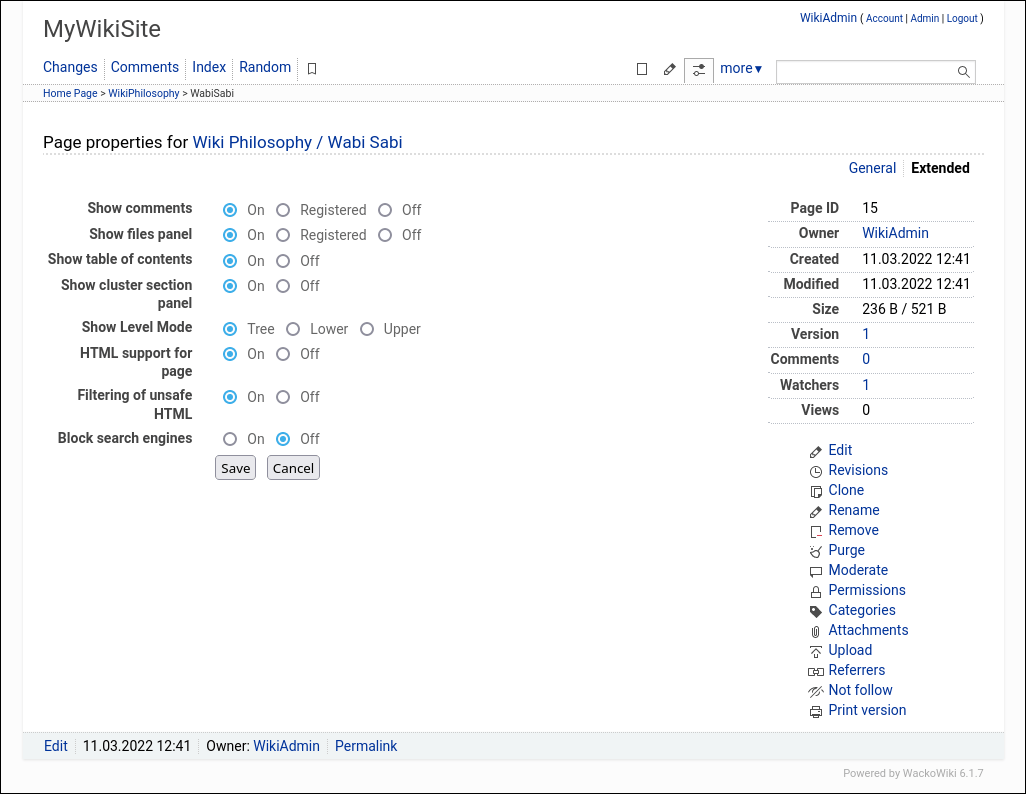Viewport: 1026px width, 794px height.
Task: Click the Referrers chain-link icon
Action: click(x=815, y=670)
